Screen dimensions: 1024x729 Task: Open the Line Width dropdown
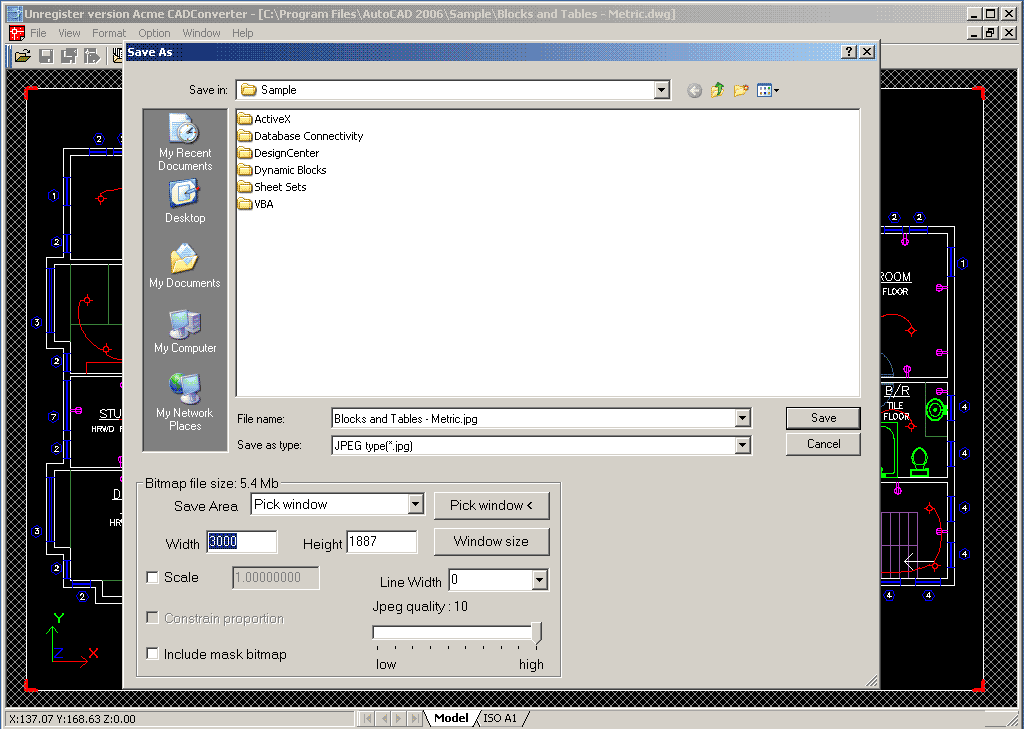[539, 580]
